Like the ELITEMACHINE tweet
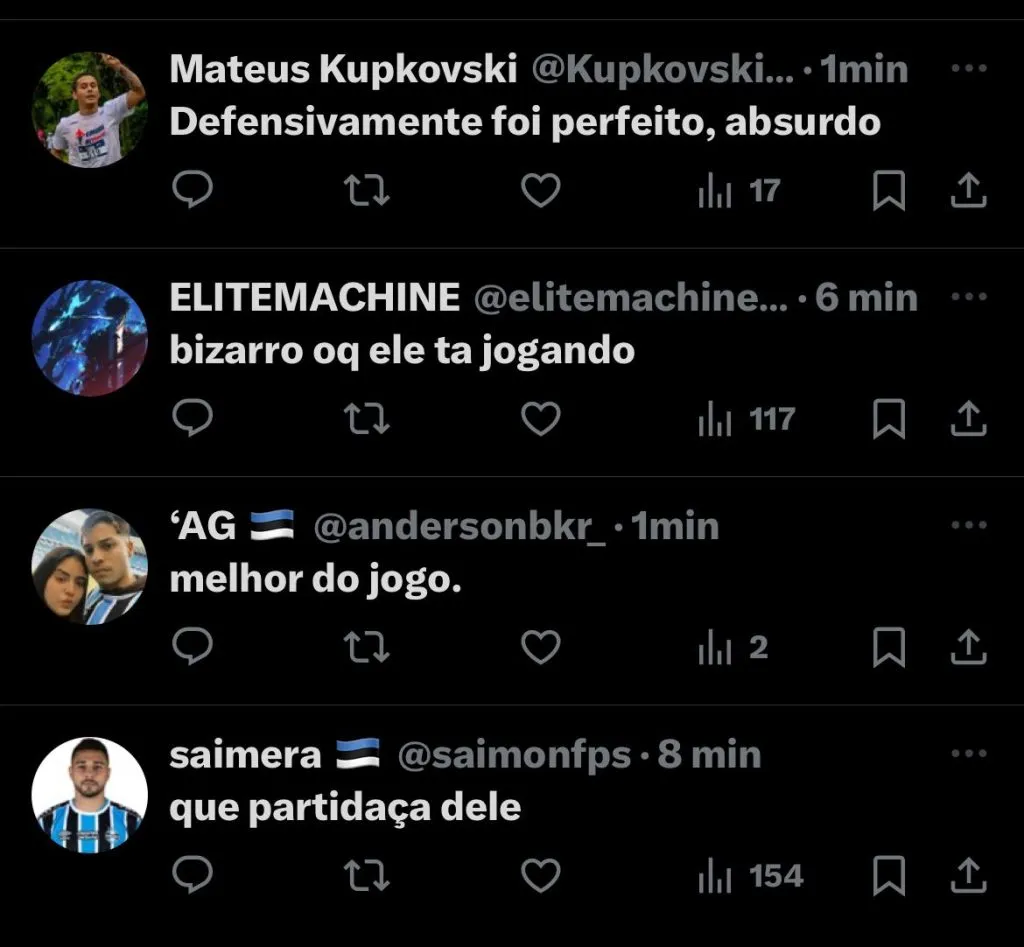 coord(541,419)
